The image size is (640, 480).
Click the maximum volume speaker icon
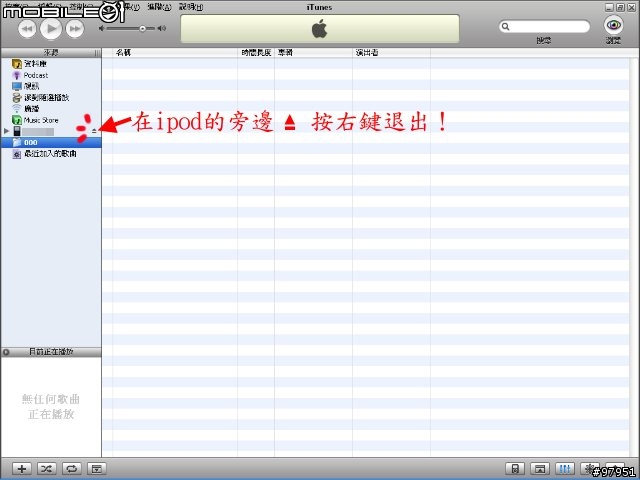click(162, 28)
